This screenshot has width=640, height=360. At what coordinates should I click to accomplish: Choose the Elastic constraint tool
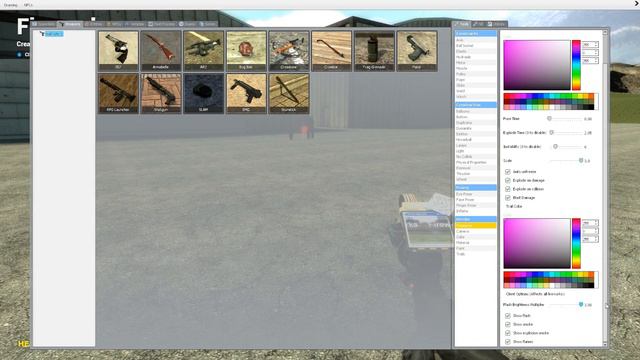tap(476, 51)
